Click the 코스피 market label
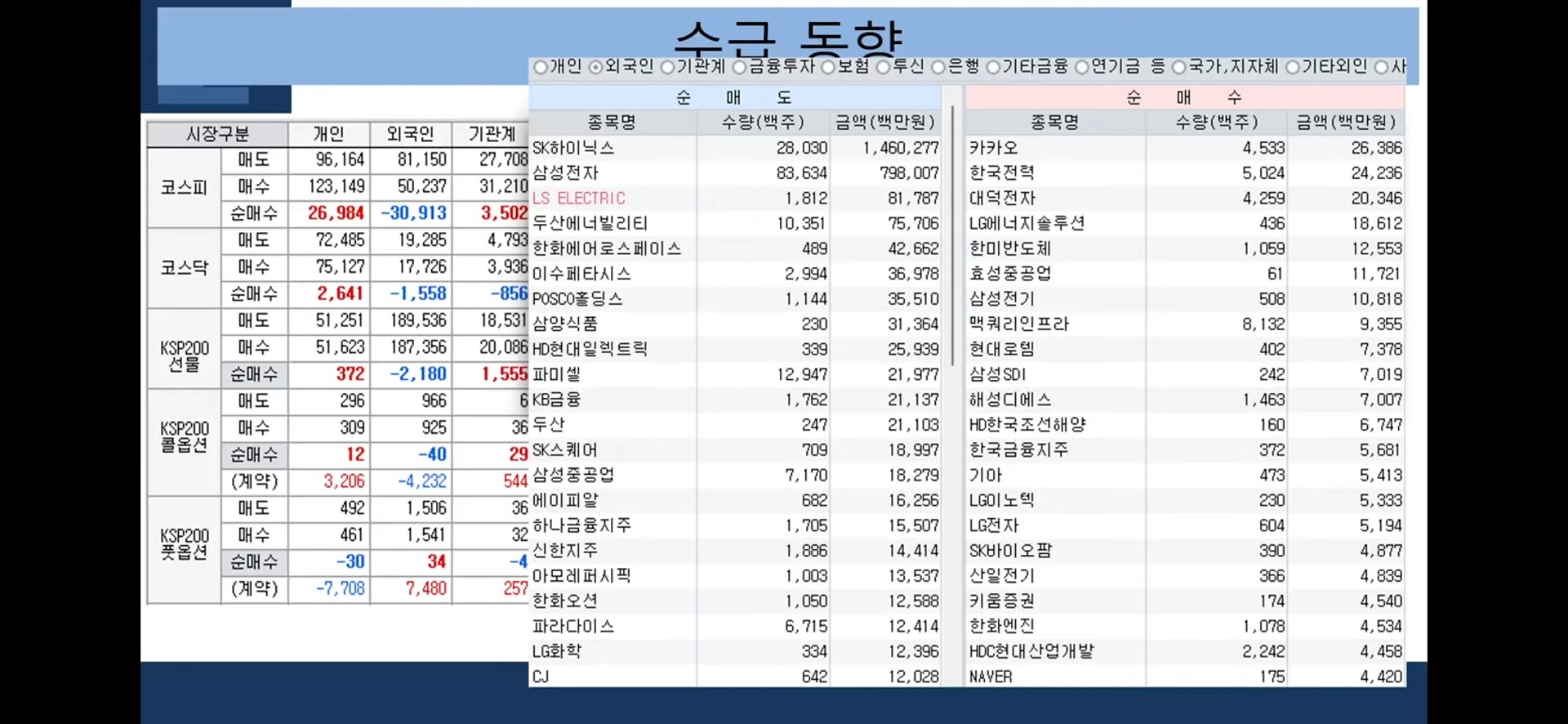This screenshot has height=724, width=1568. [x=185, y=187]
